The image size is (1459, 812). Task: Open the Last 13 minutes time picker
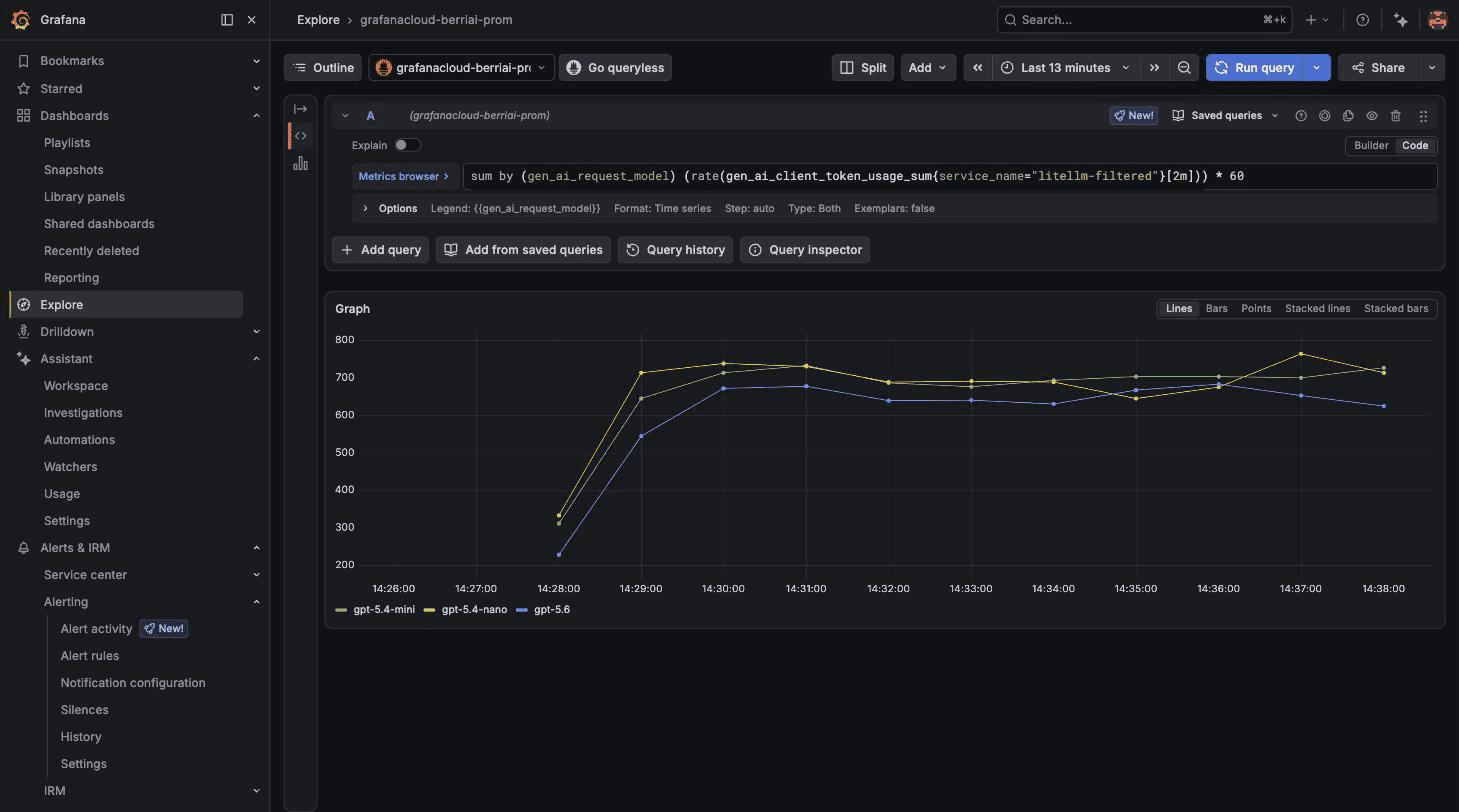click(x=1066, y=68)
